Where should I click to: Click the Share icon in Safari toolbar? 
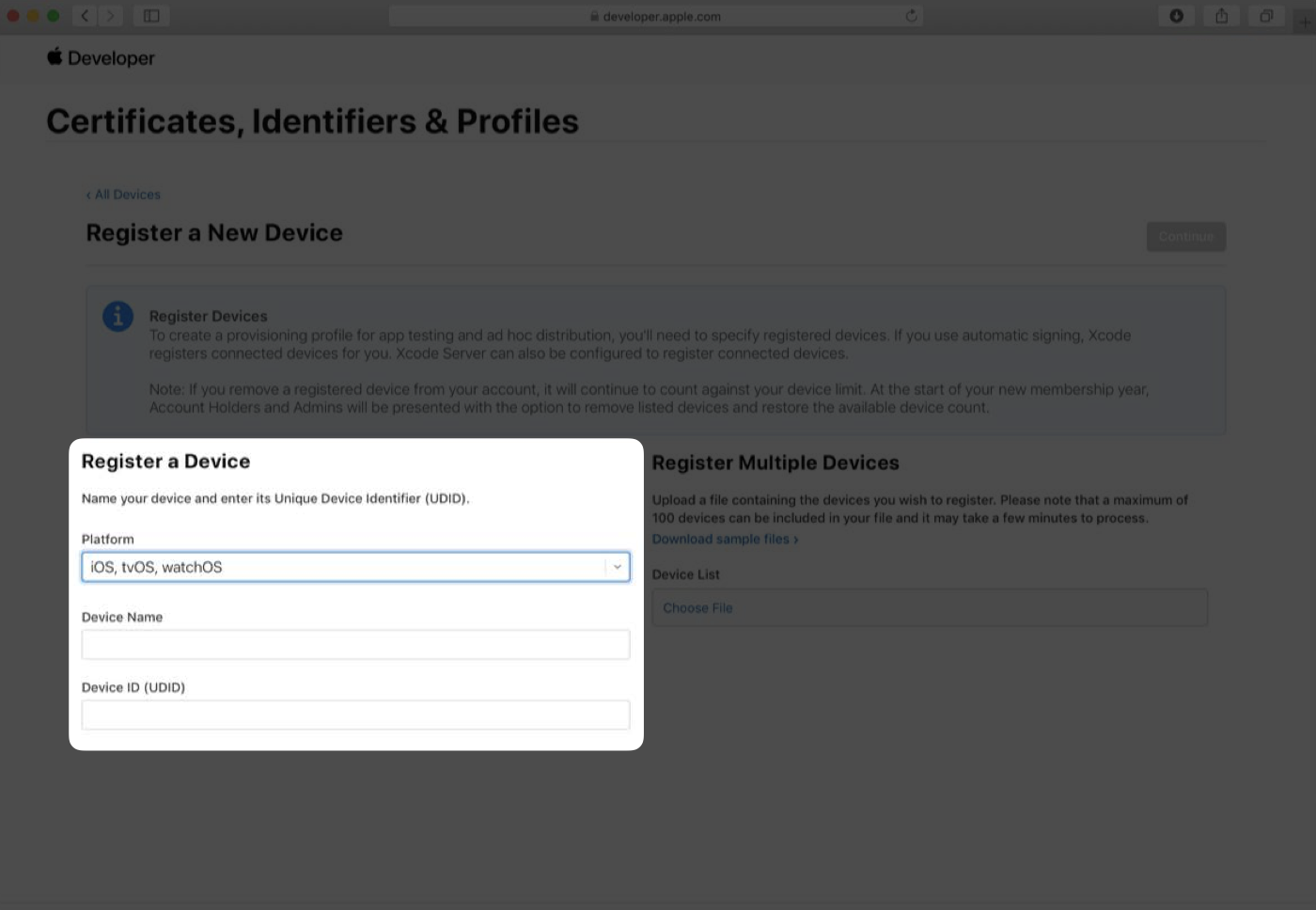tap(1221, 16)
